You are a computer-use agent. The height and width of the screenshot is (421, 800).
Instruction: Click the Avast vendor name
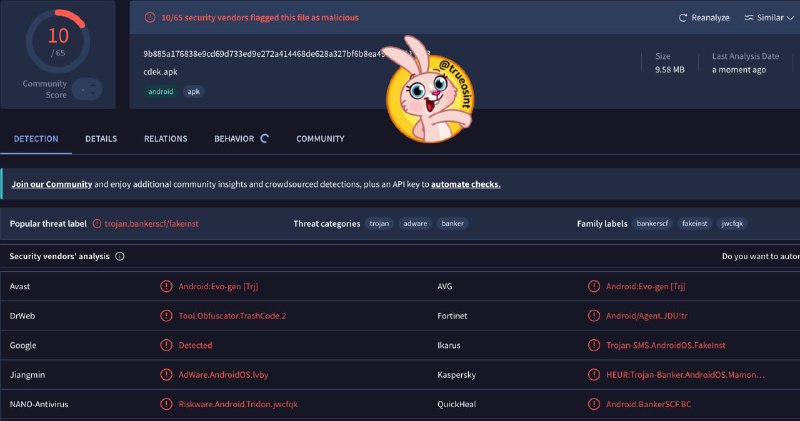click(x=20, y=286)
